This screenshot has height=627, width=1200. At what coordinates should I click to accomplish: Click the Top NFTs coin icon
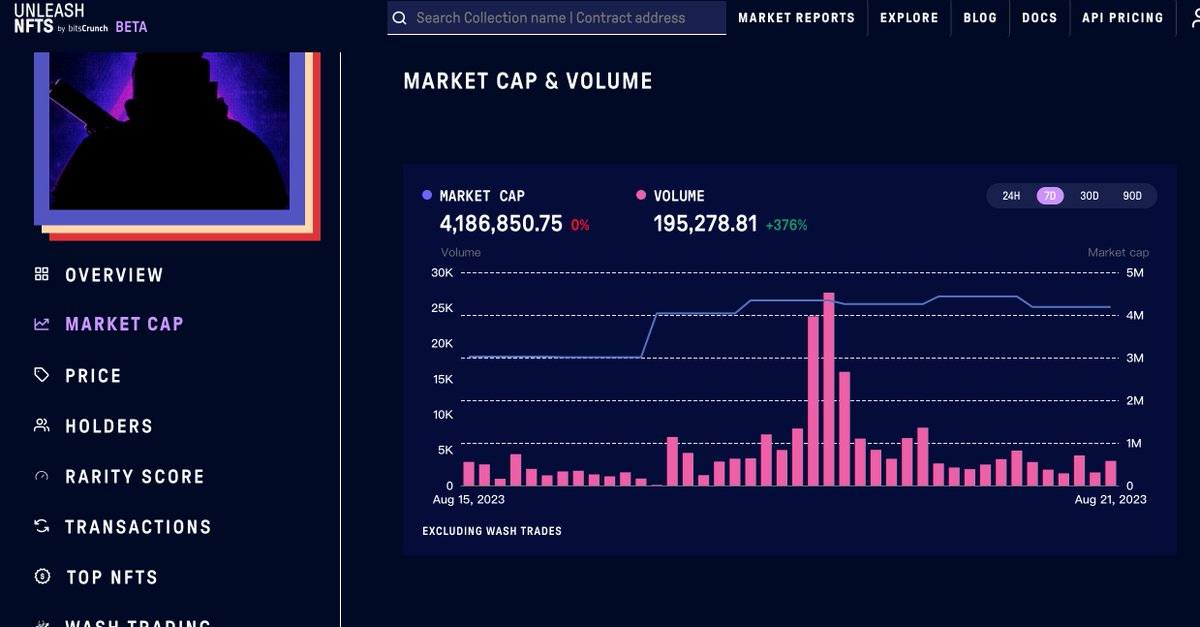tap(41, 576)
